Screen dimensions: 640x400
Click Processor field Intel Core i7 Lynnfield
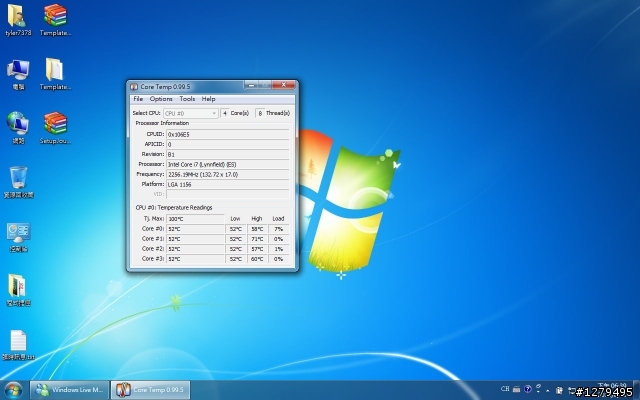(x=228, y=164)
